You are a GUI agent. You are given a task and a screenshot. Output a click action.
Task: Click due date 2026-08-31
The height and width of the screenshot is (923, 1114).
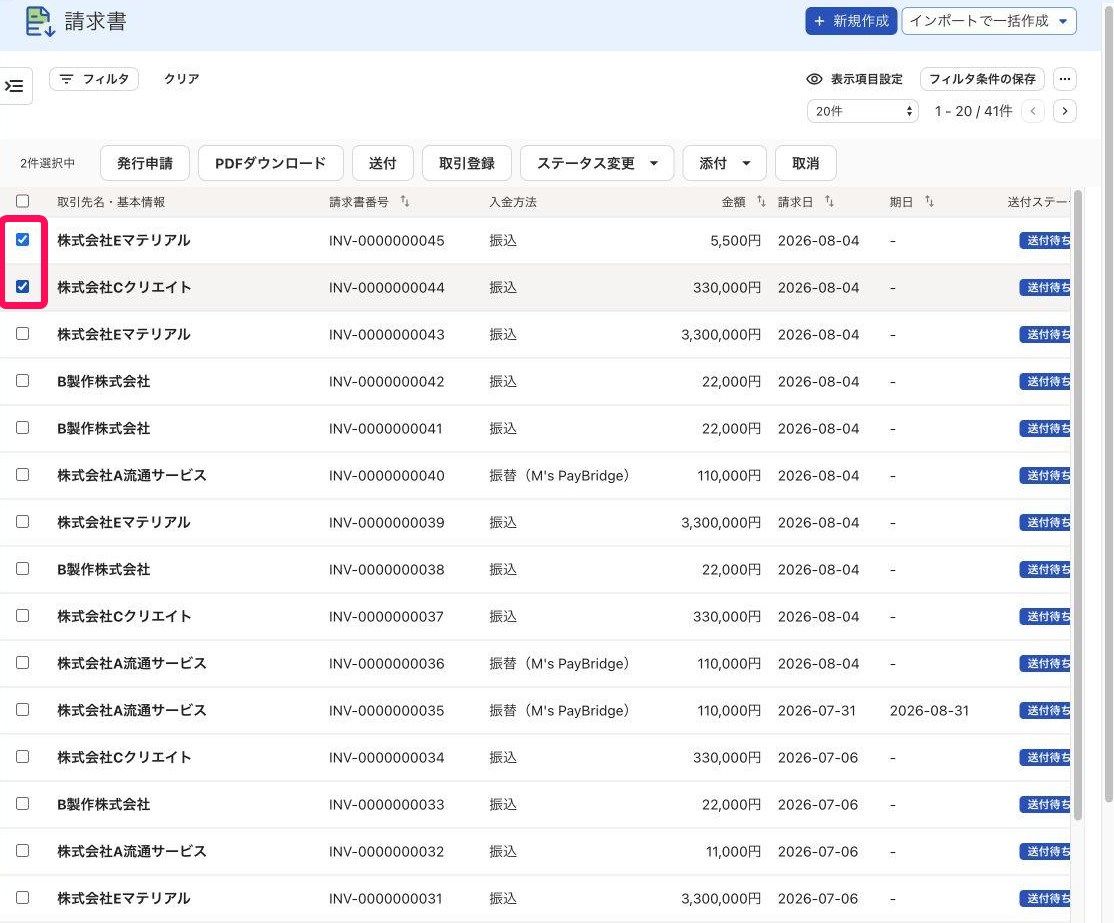(929, 711)
